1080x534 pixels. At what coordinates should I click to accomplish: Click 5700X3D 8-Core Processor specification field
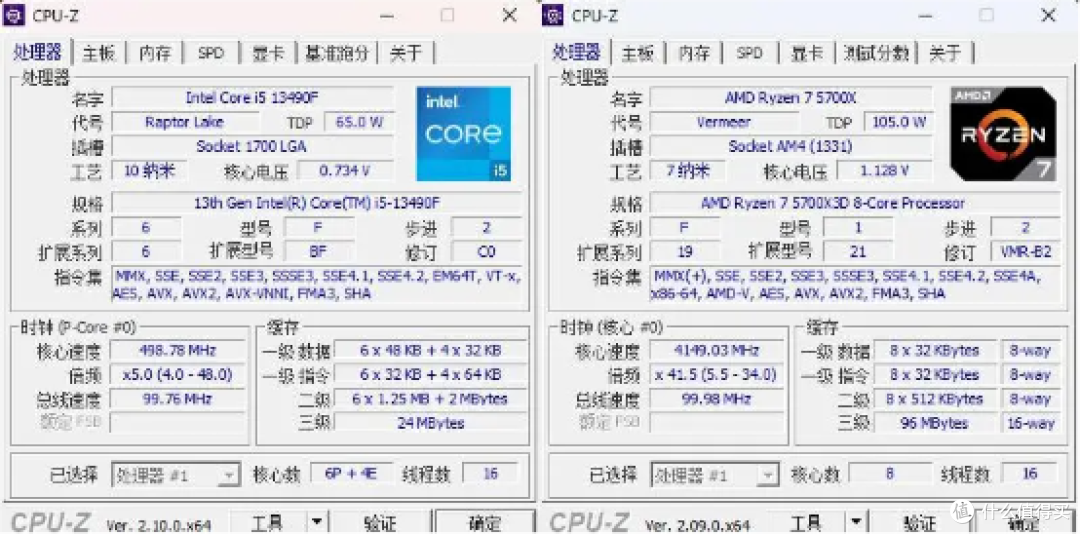tap(855, 203)
